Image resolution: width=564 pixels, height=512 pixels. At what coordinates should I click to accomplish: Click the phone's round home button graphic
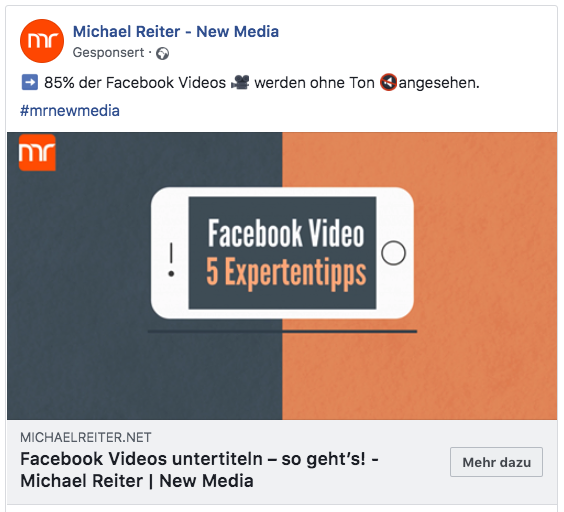(x=393, y=253)
